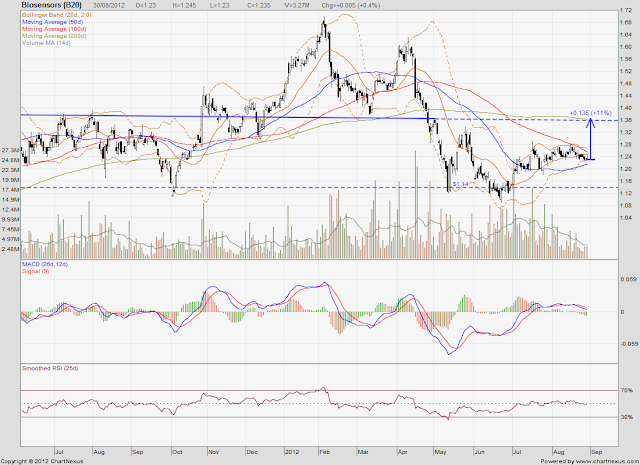Click the Biosensors (B20) chart title
Screen dimensions: 640x465
point(51,5)
